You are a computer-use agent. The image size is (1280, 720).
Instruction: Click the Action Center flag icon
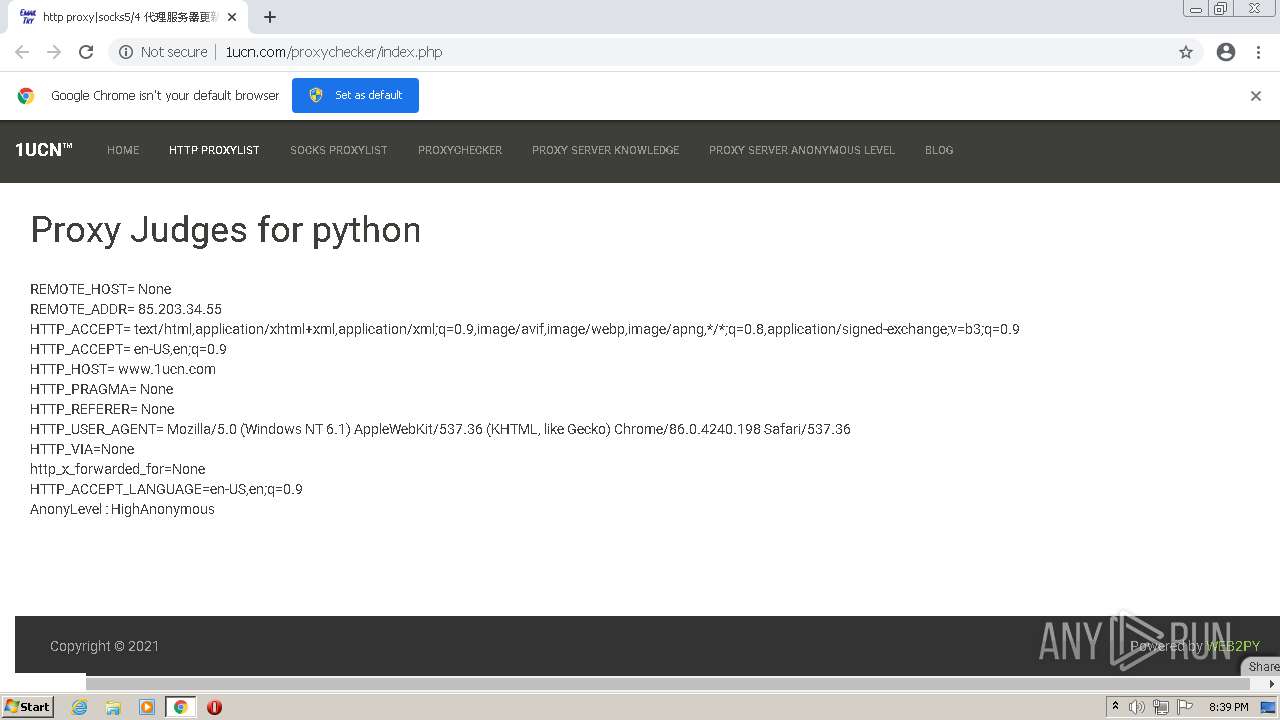click(1186, 707)
